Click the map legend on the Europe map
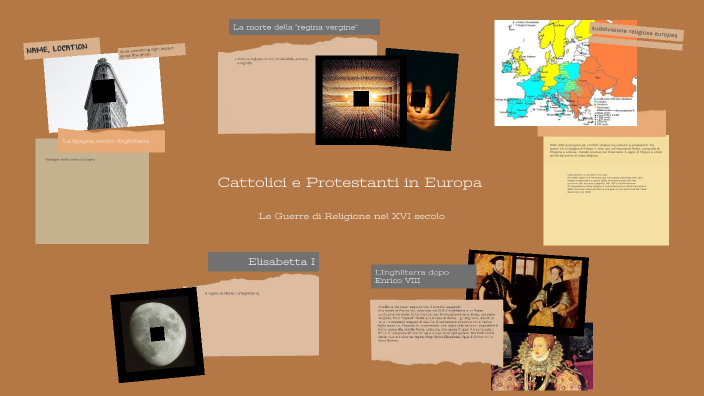This screenshot has height=396, width=704. click(x=614, y=110)
